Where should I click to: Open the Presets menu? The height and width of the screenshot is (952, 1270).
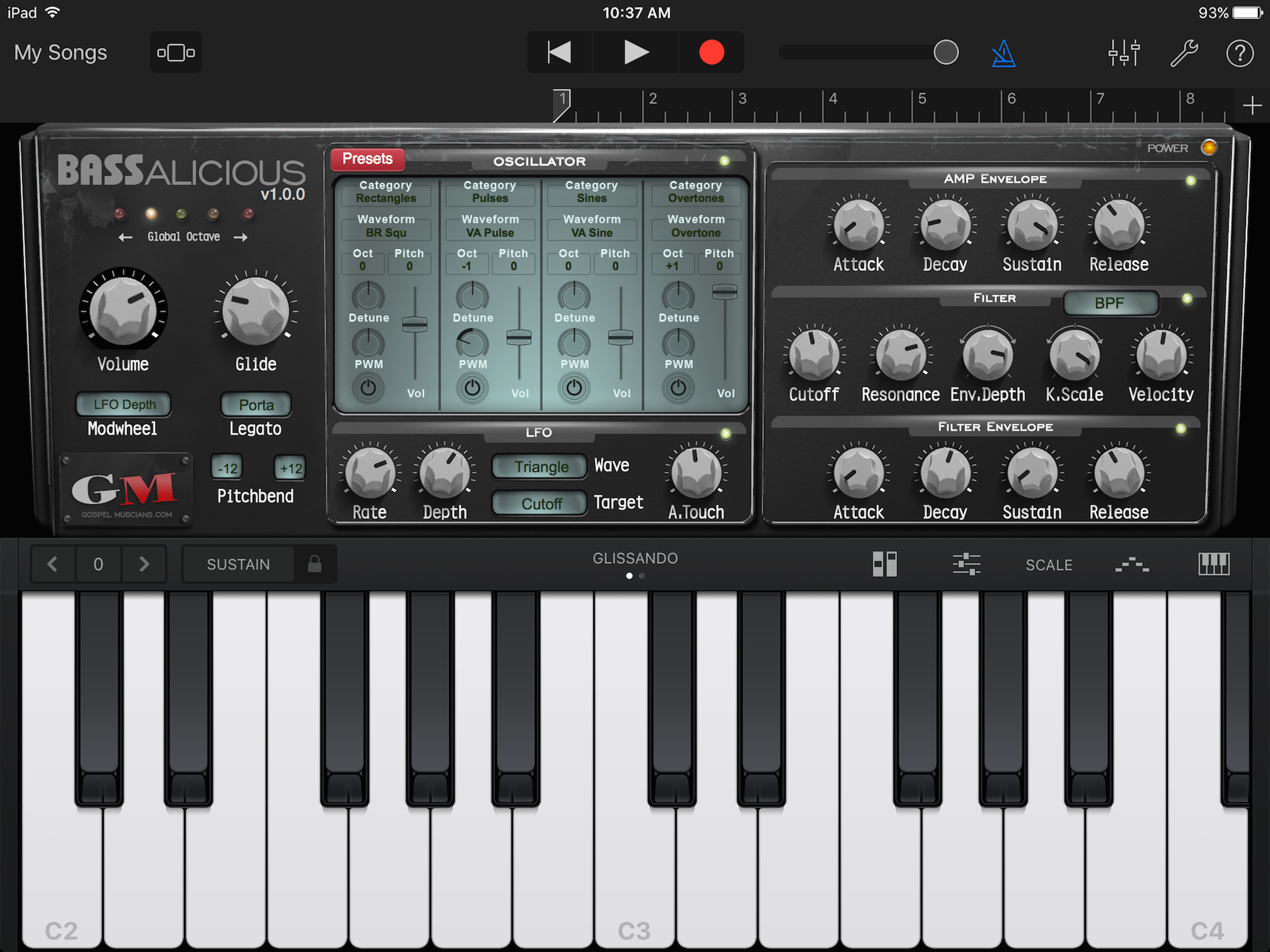(368, 159)
